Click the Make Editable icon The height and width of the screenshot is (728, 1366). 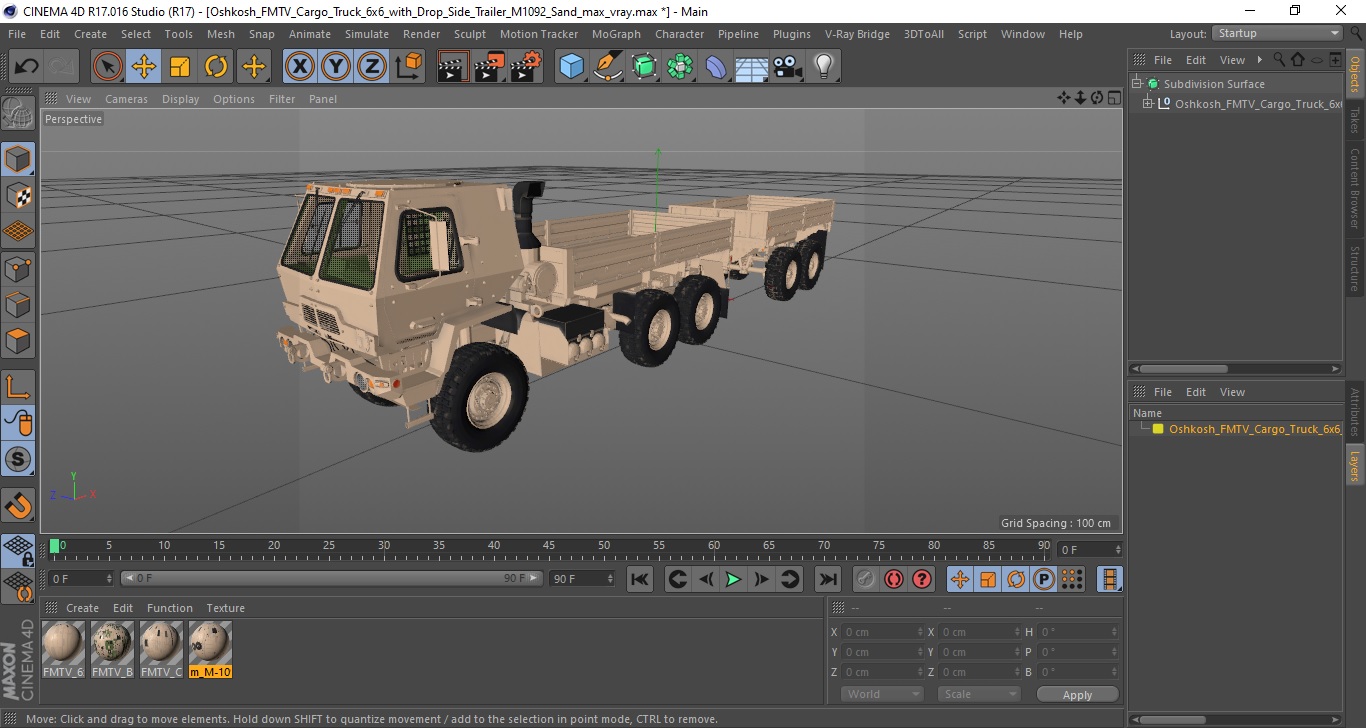(x=18, y=113)
